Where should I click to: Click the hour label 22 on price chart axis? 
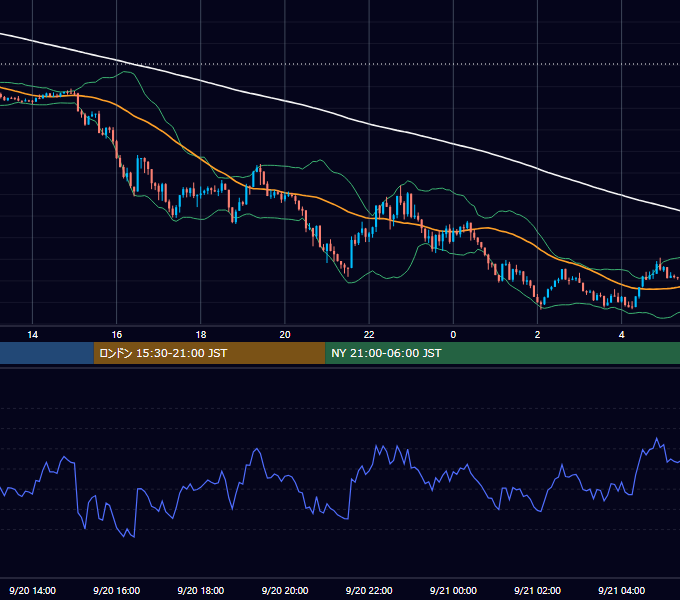coord(369,335)
